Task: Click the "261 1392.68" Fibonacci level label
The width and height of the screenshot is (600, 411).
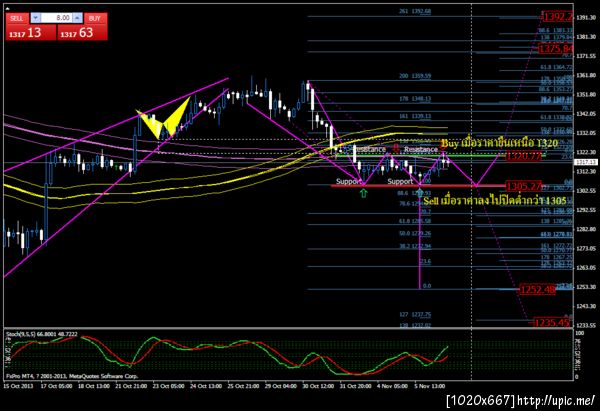Action: pyautogui.click(x=415, y=11)
